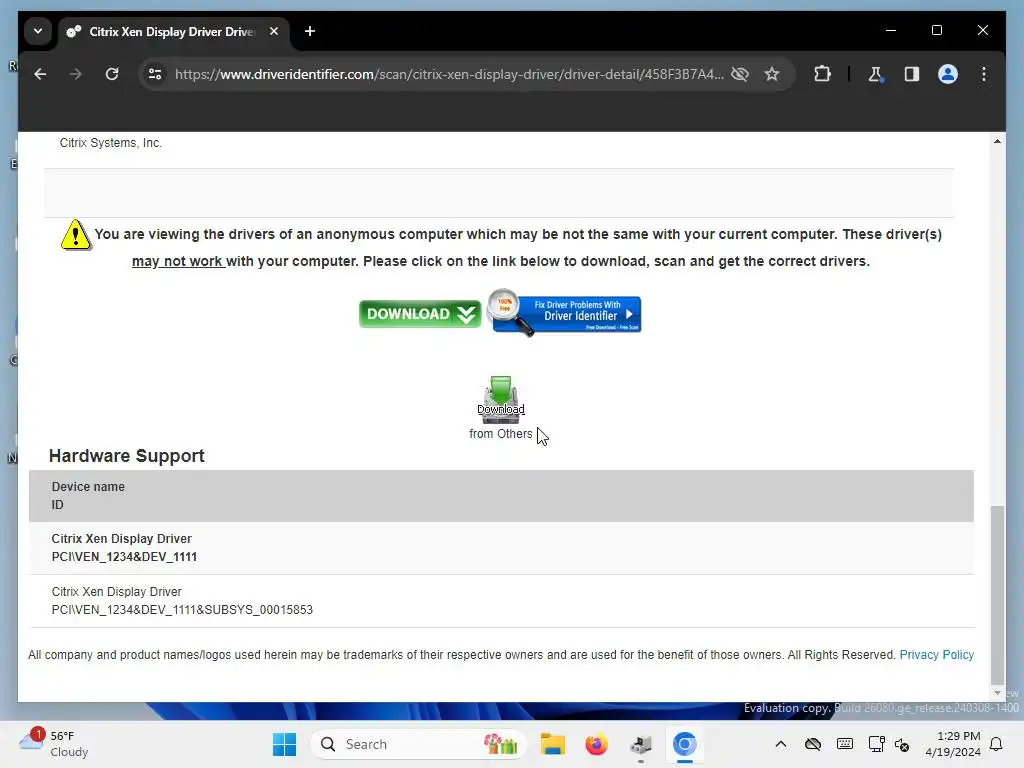Open the Windows Start menu
Image resolution: width=1024 pixels, height=768 pixels.
point(284,744)
